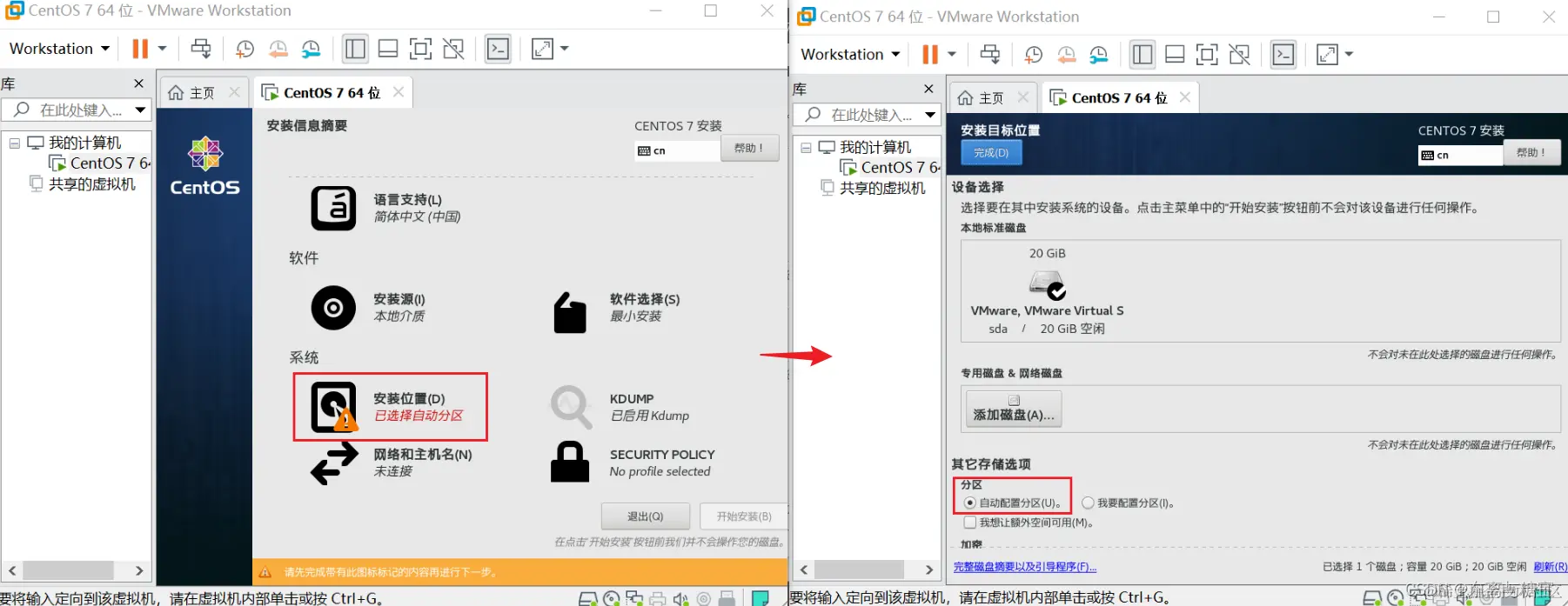Viewport: 1568px width, 606px height.
Task: Open library search dropdown in left window
Action: click(x=140, y=110)
